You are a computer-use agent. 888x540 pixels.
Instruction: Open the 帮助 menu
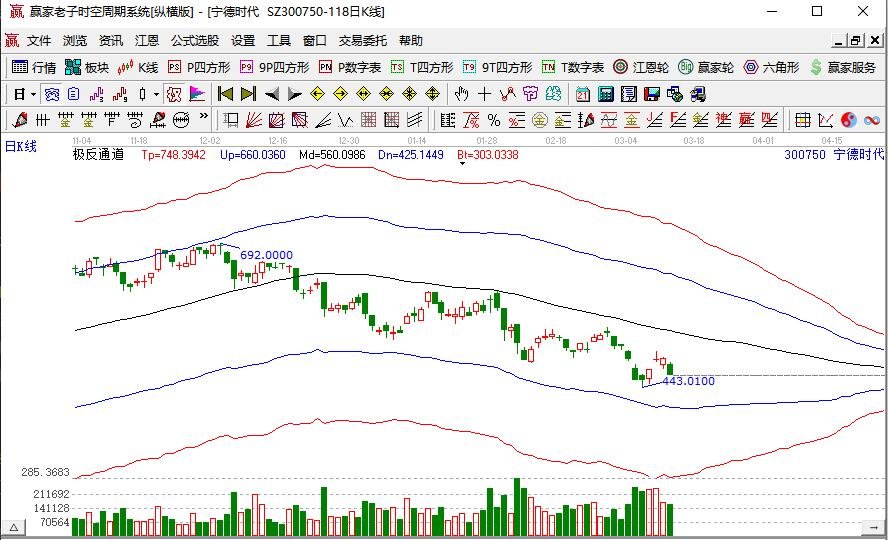(411, 41)
